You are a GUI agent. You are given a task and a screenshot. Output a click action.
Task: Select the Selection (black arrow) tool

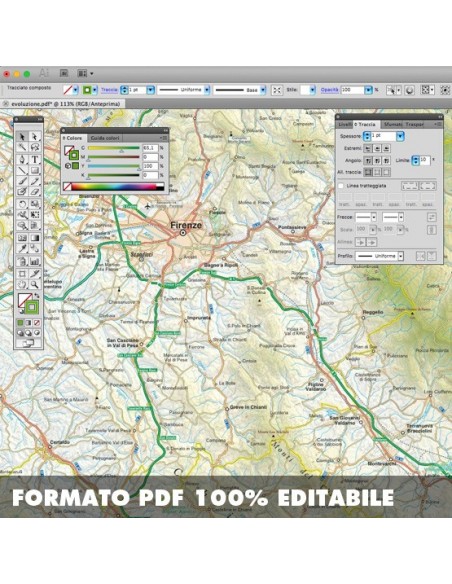(22, 137)
